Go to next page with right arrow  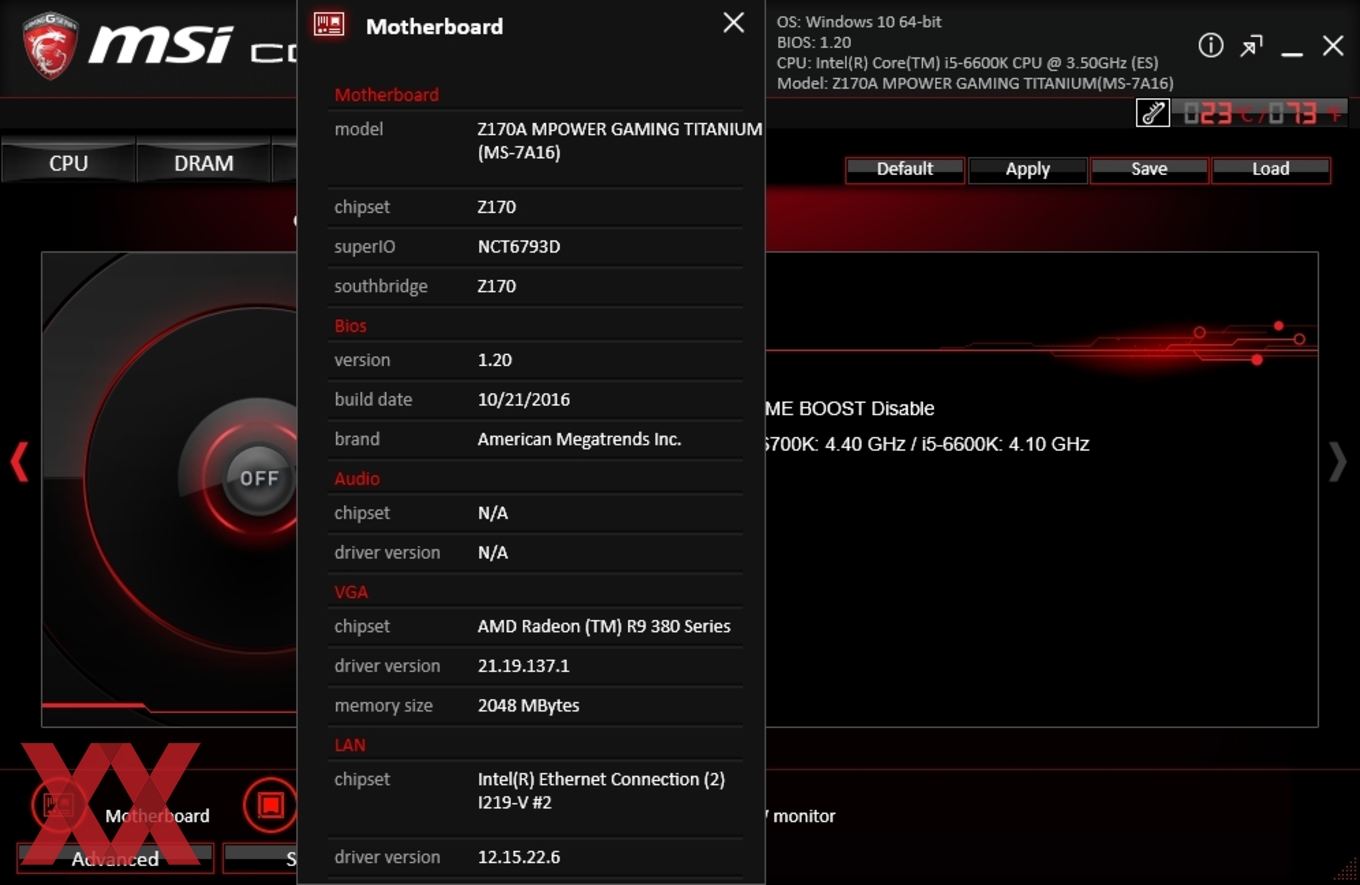pos(1337,462)
